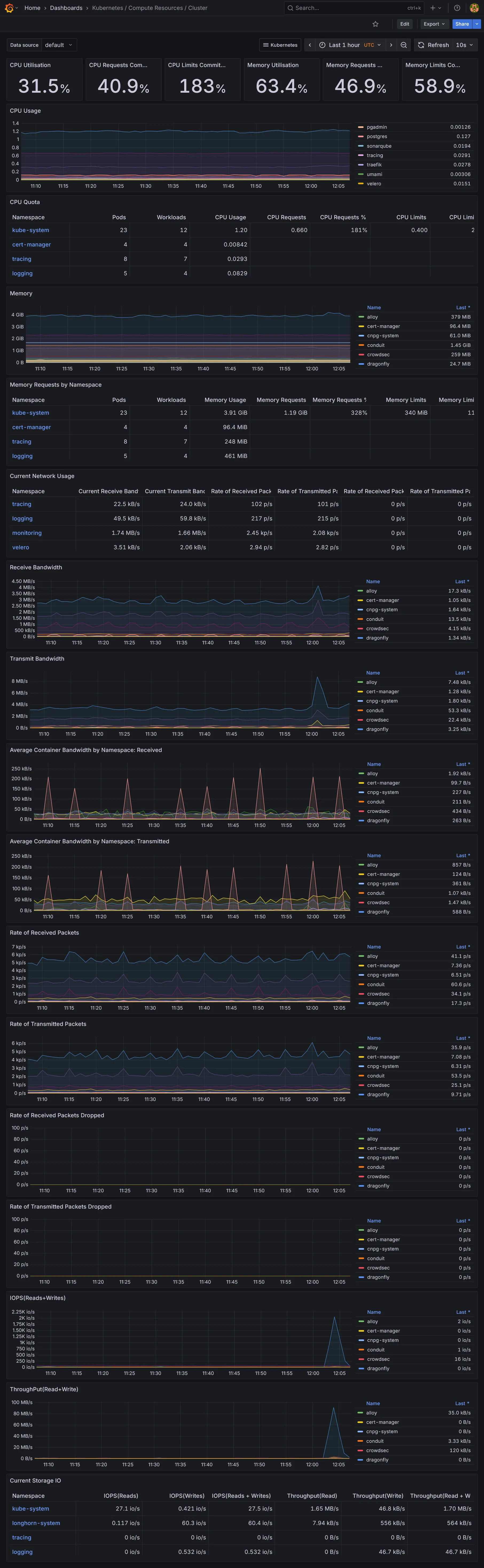Click the Search input field
This screenshot has height=1568, width=484.
click(347, 8)
